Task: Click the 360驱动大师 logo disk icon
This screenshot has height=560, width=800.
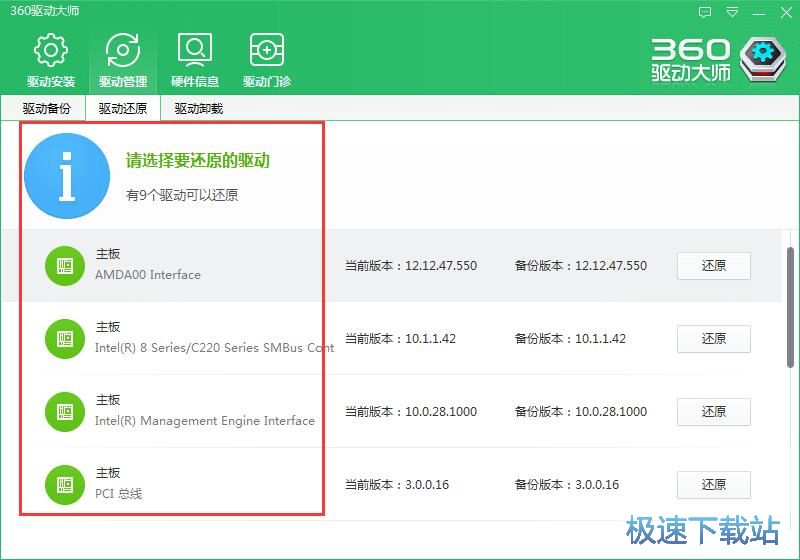Action: click(x=763, y=59)
